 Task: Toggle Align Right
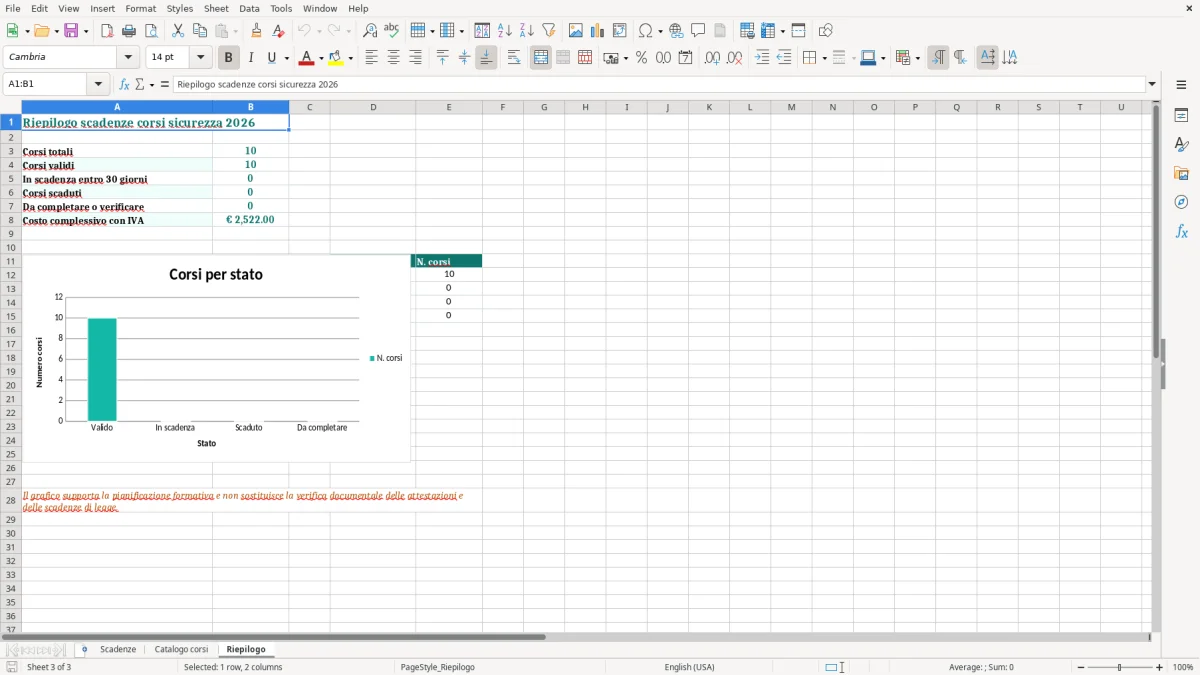[415, 58]
